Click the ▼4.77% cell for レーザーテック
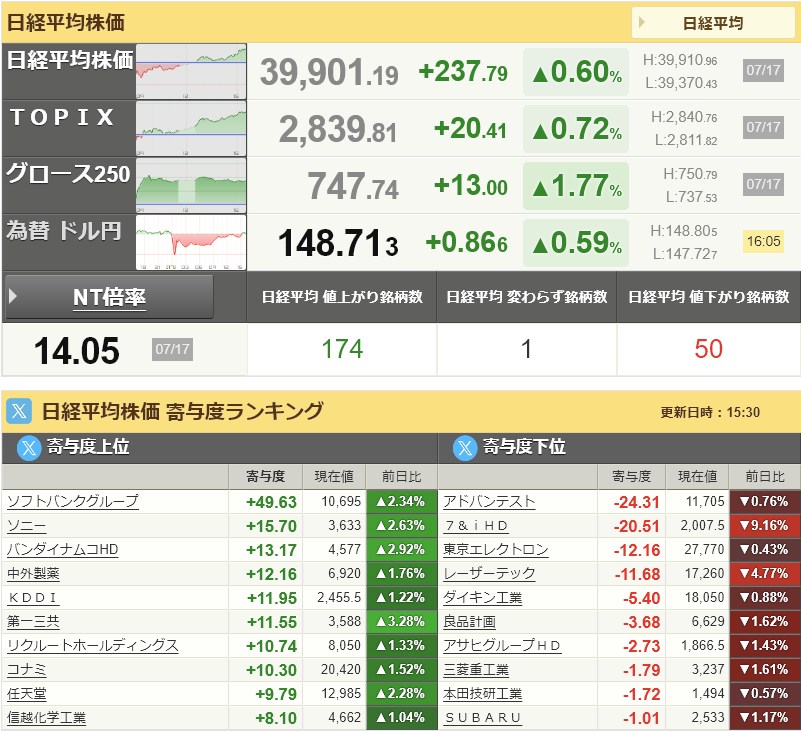 click(765, 573)
